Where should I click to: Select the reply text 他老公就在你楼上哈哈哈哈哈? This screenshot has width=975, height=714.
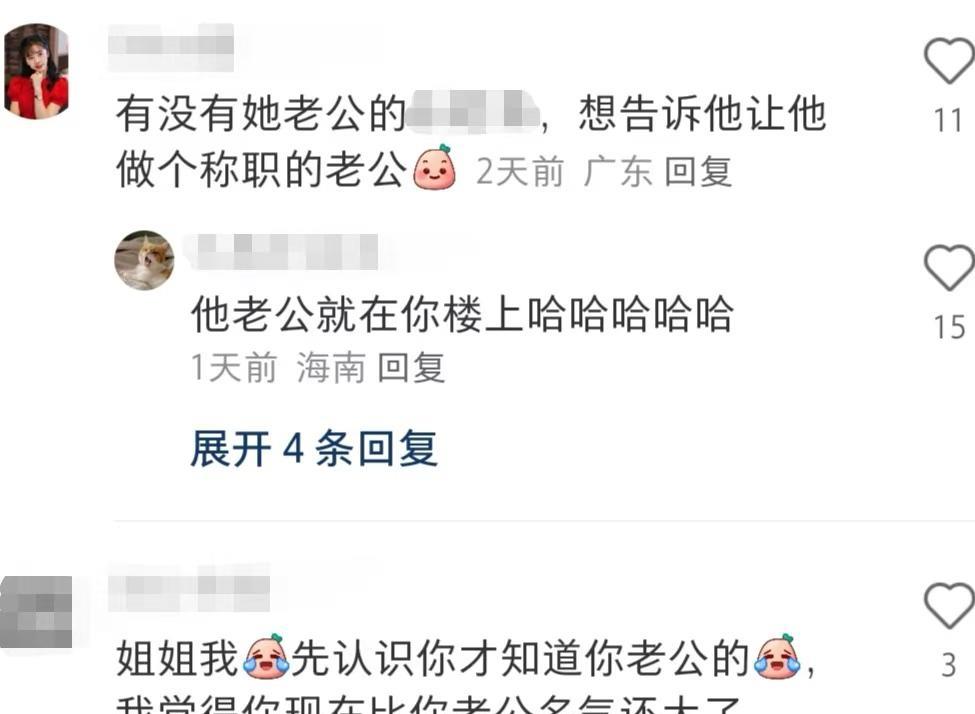[x=463, y=313]
